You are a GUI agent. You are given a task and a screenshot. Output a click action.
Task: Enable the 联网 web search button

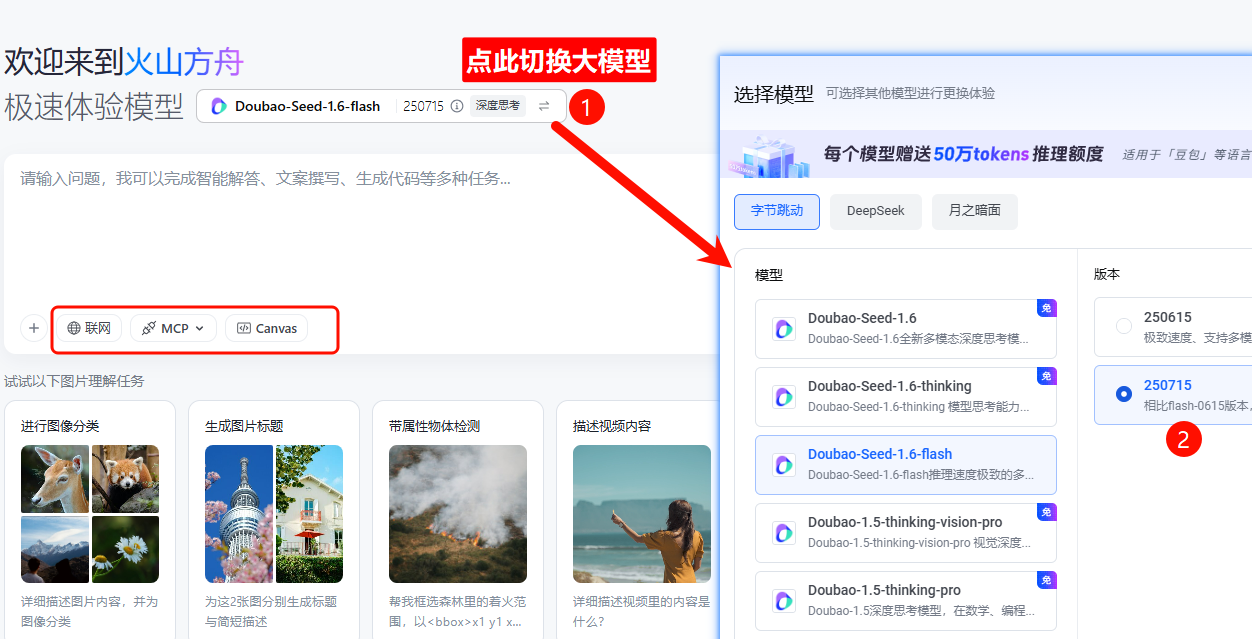(89, 328)
